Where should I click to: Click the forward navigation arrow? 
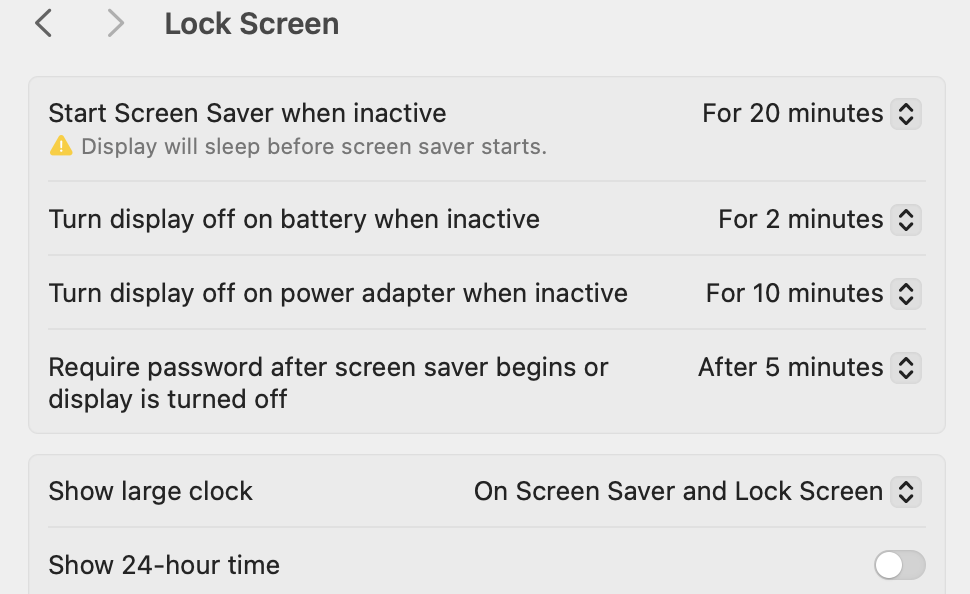click(x=113, y=22)
